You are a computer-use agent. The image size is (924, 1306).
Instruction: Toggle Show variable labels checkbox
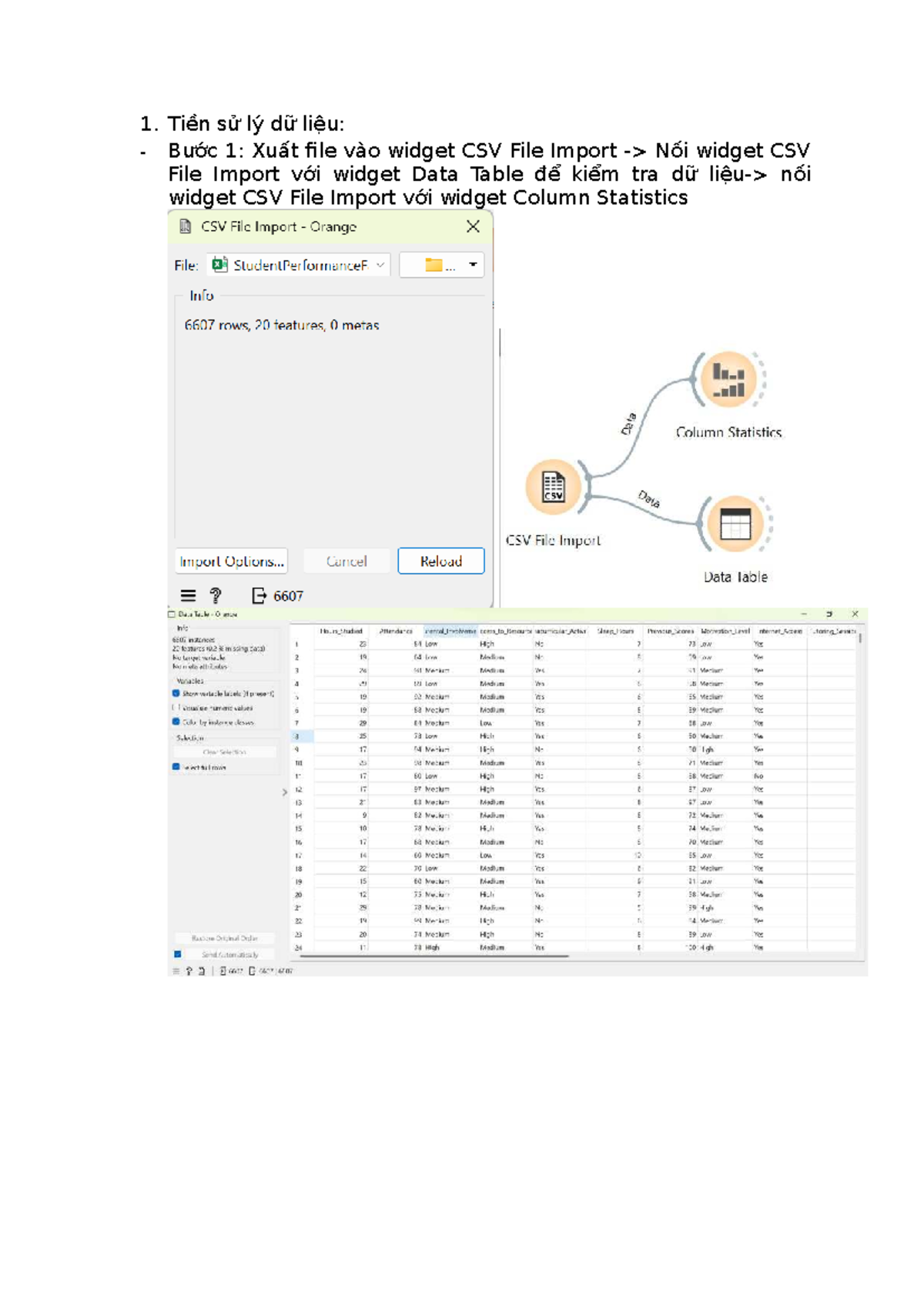[176, 694]
